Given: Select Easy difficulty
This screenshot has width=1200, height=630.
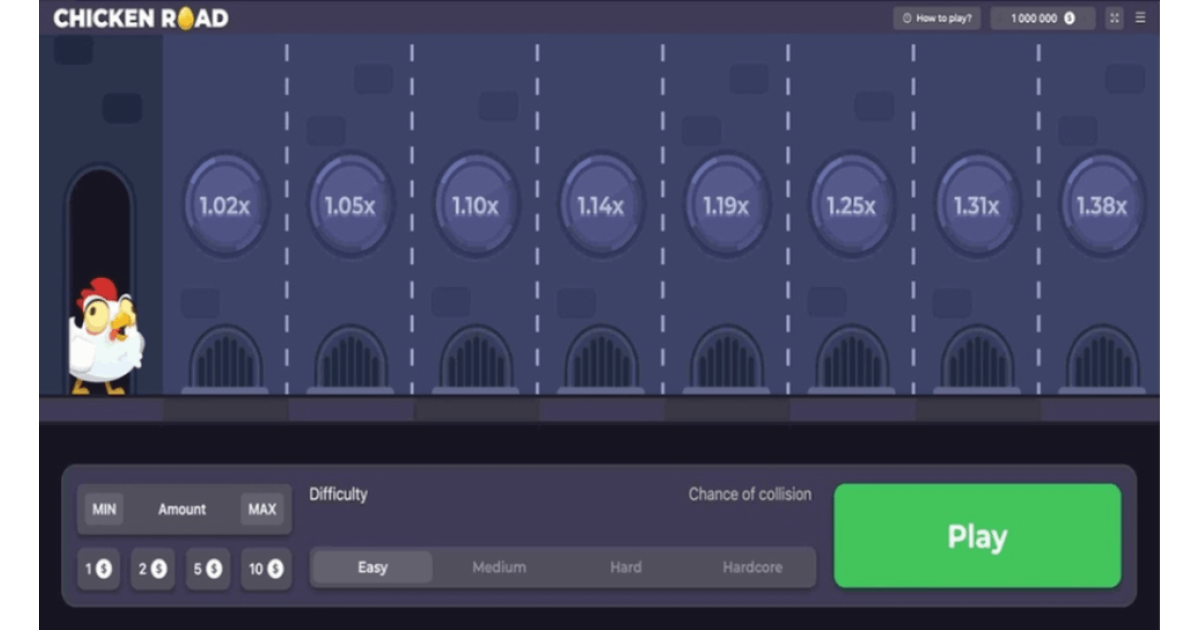Looking at the screenshot, I should [x=372, y=567].
